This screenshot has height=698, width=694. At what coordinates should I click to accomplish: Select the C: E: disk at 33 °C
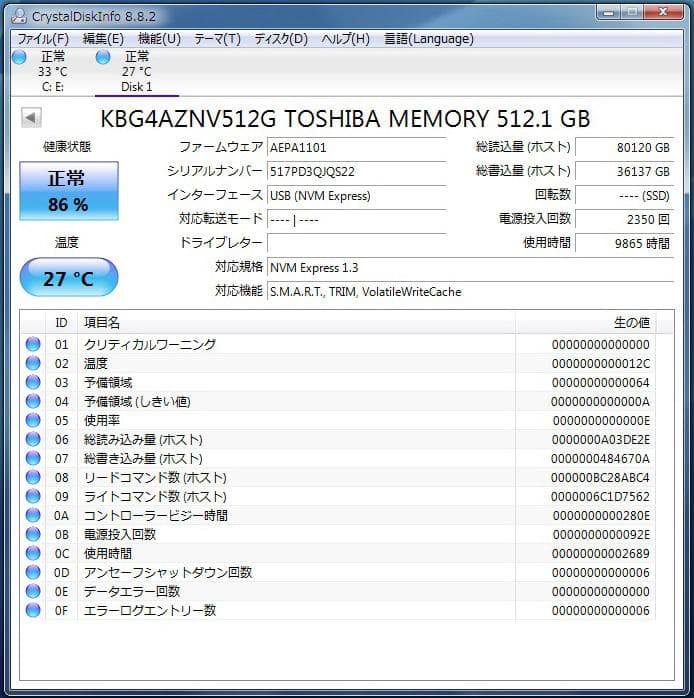pos(52,72)
